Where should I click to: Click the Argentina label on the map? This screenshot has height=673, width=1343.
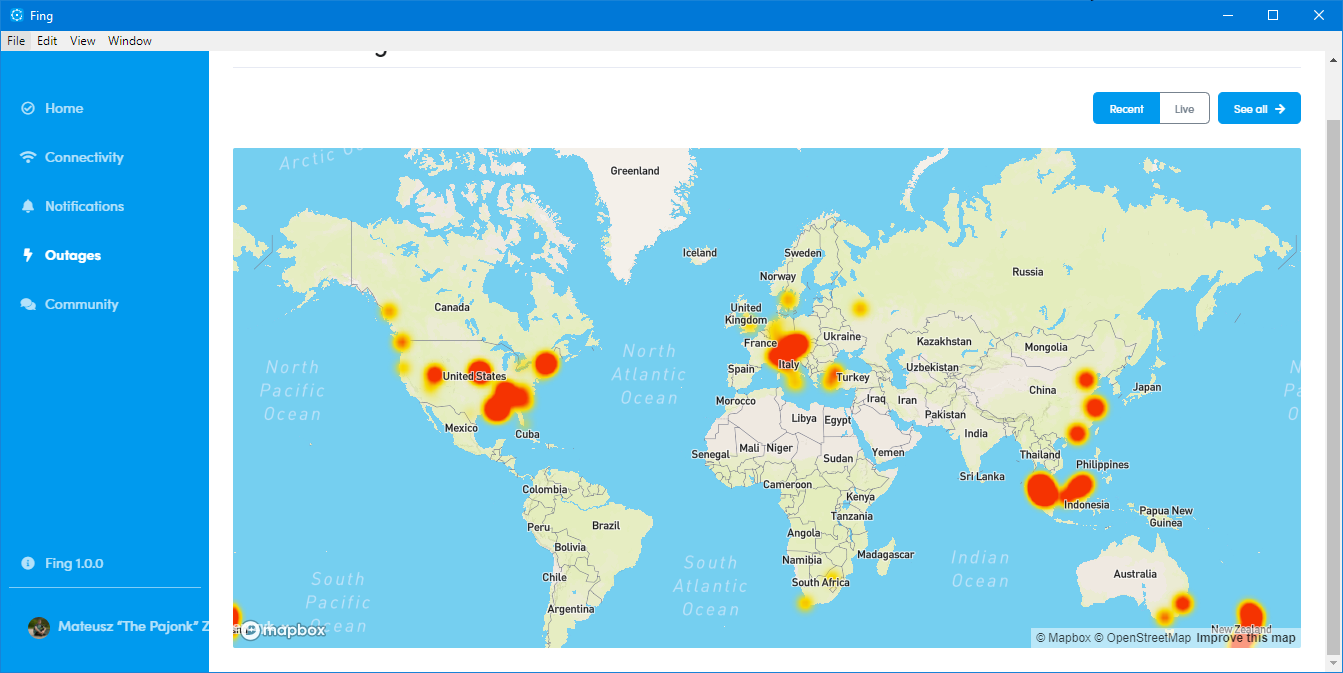[570, 609]
